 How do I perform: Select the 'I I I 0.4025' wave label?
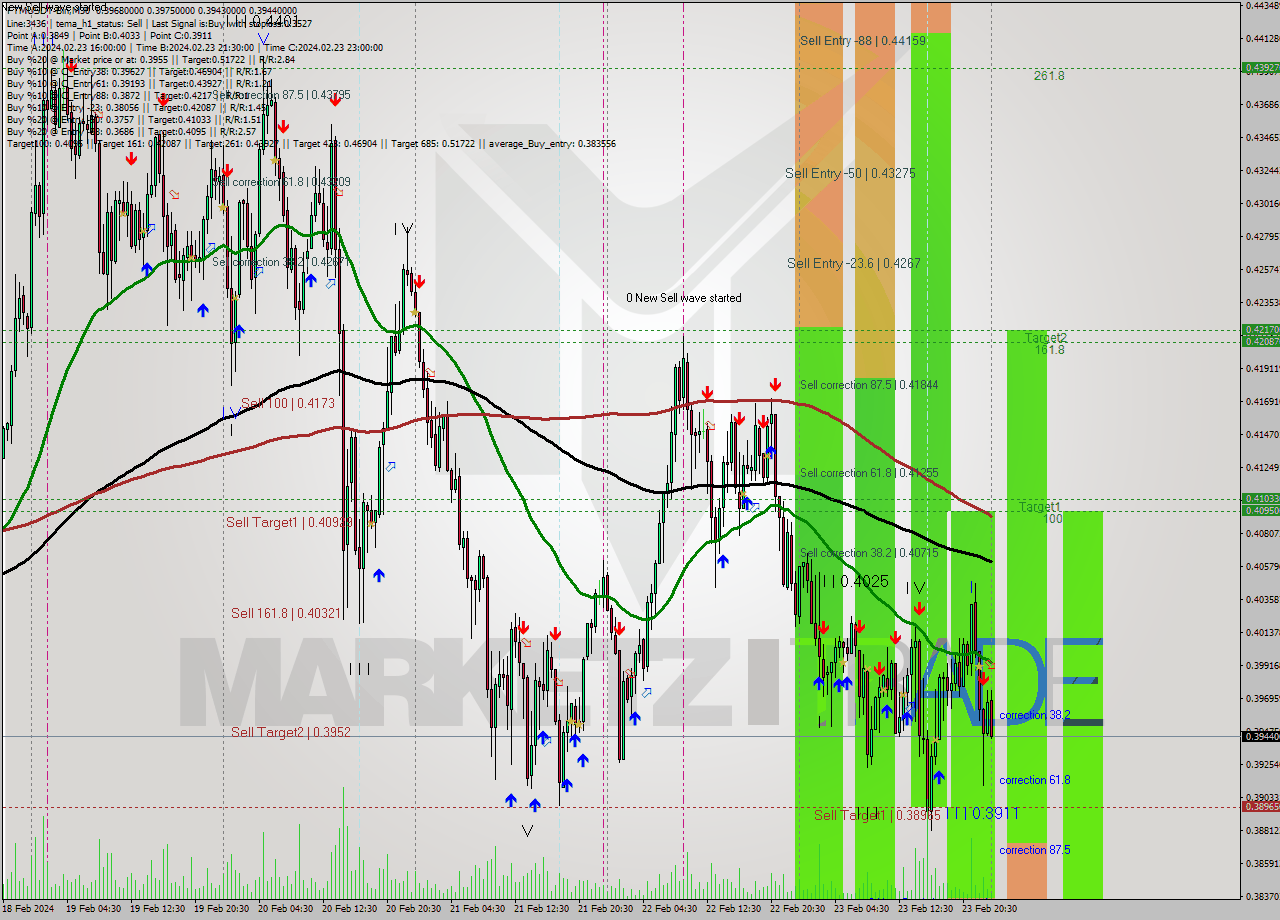853,581
